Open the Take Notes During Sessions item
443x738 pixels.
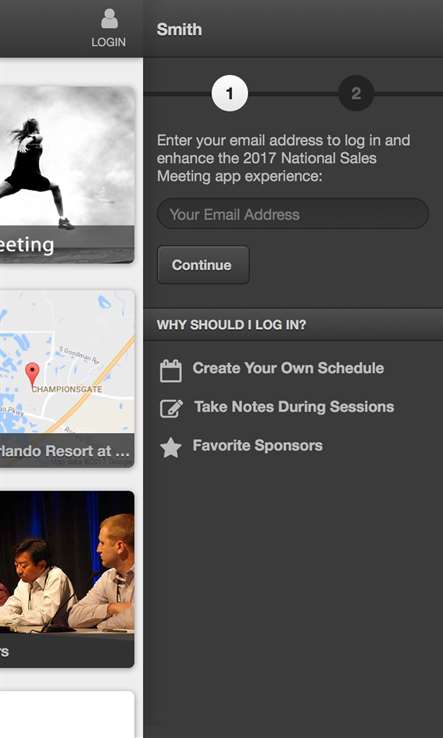point(294,407)
